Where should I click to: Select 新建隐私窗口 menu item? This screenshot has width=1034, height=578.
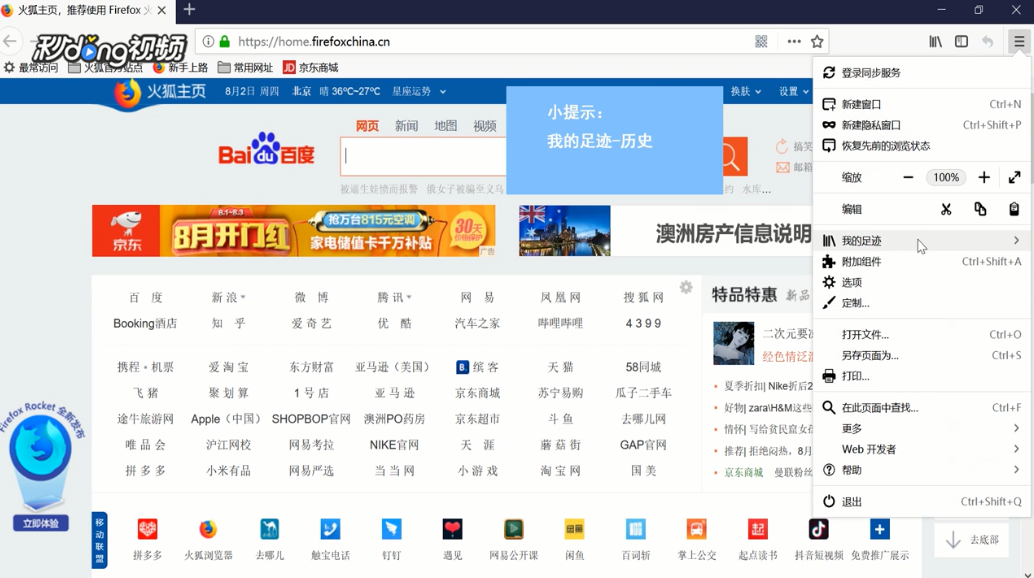pos(923,125)
